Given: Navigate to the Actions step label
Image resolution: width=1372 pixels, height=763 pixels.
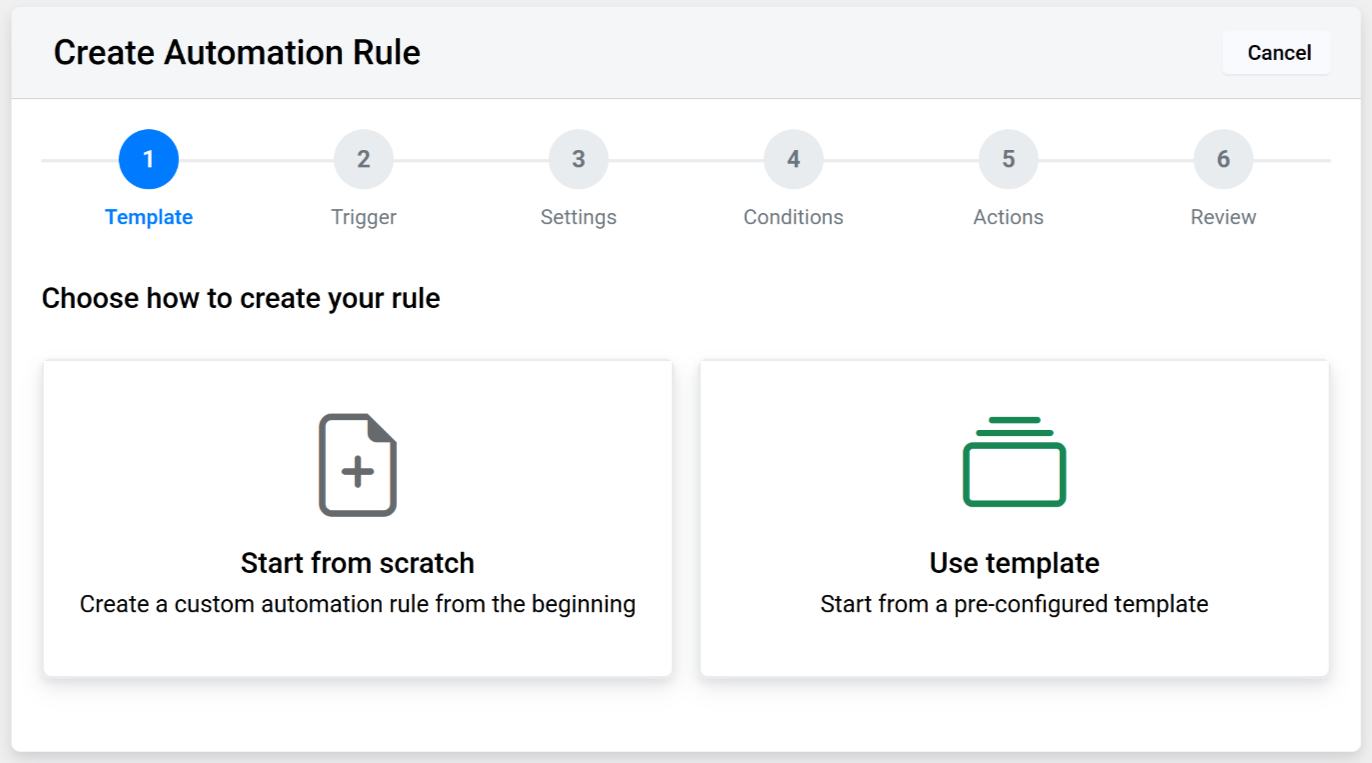Looking at the screenshot, I should [x=1008, y=217].
